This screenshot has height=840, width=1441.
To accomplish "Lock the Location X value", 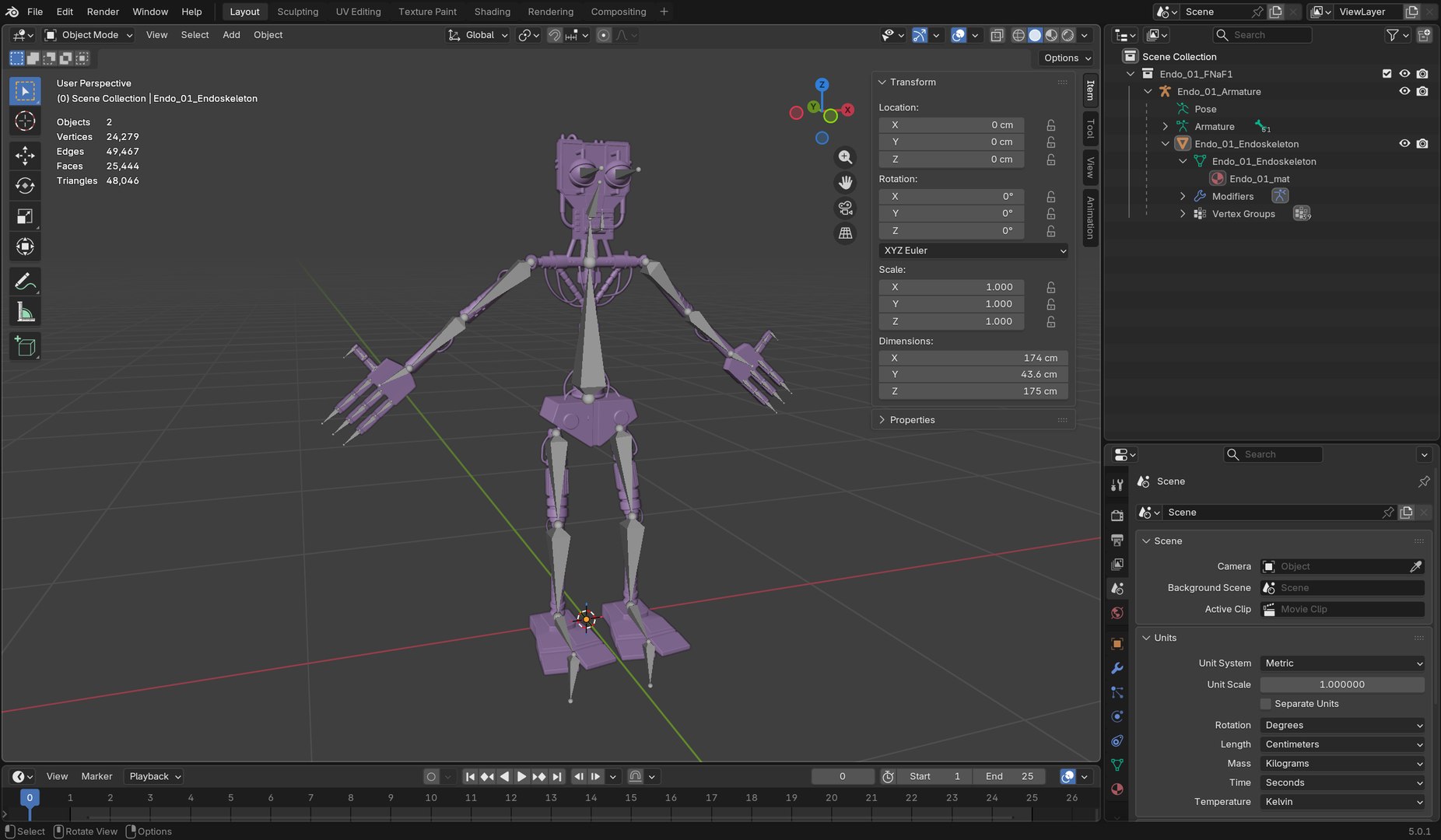I will coord(1051,125).
